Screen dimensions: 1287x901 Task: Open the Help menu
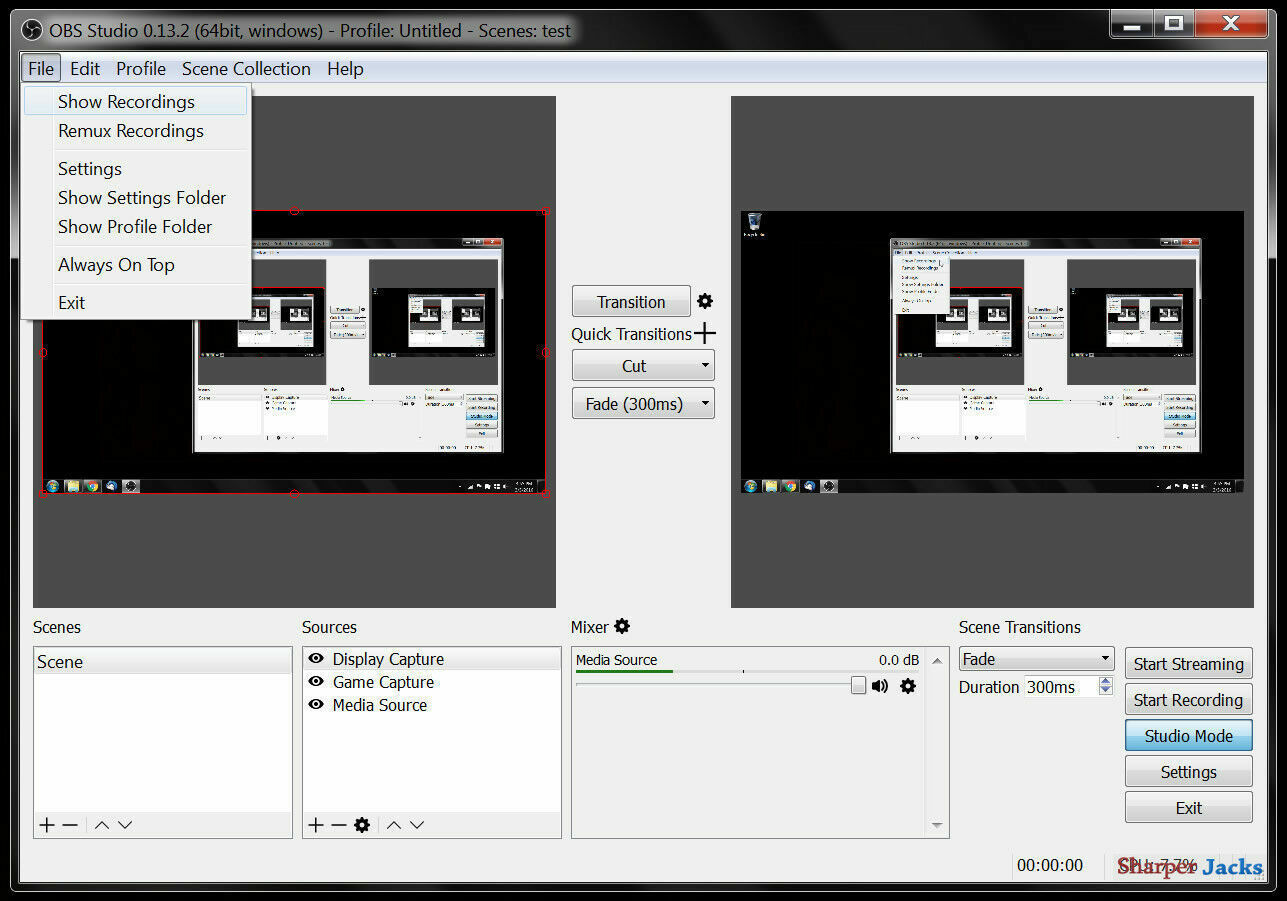(x=345, y=69)
